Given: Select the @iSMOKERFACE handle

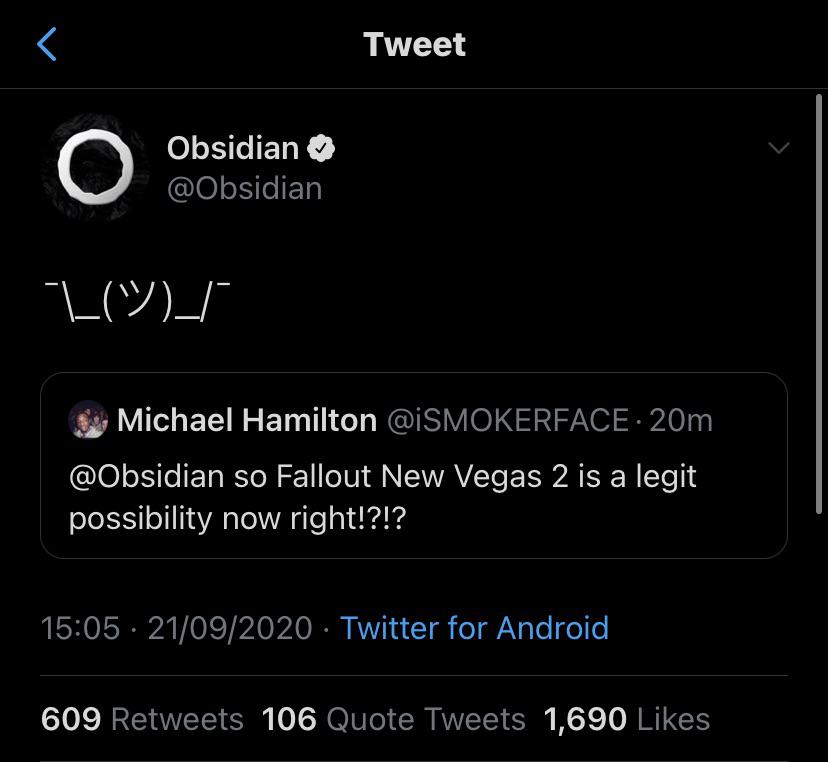Looking at the screenshot, I should (508, 421).
